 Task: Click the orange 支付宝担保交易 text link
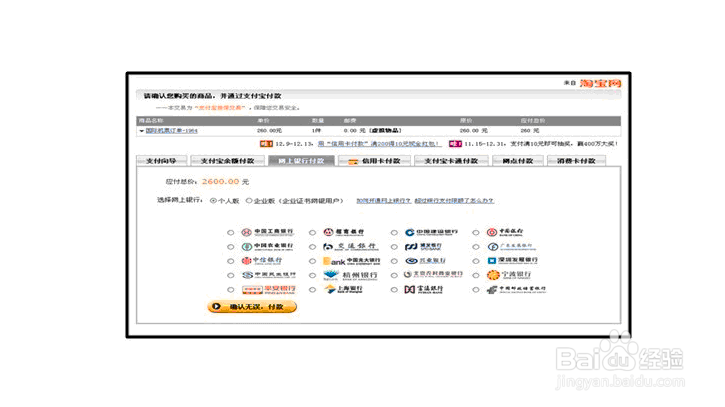pos(220,108)
